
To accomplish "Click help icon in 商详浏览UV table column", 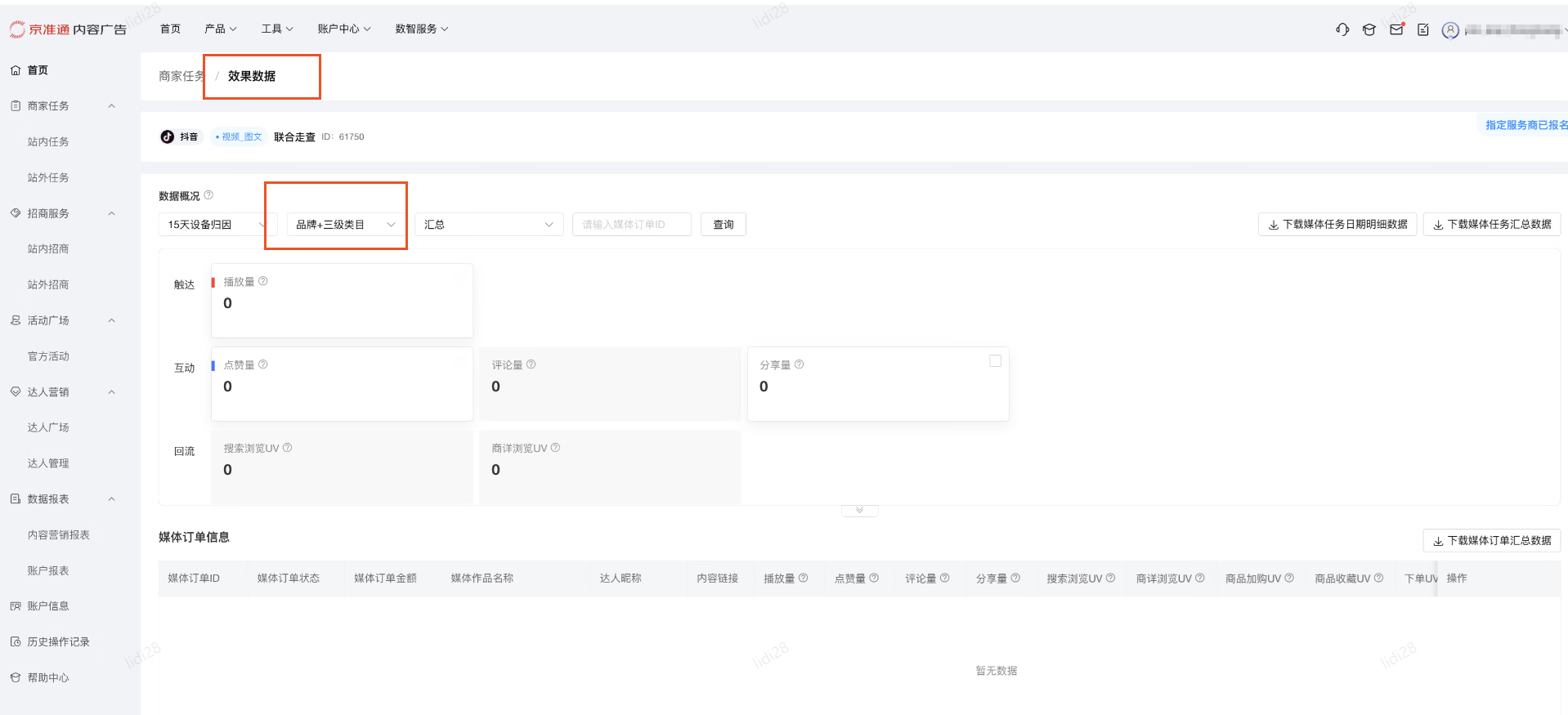I will [x=1200, y=578].
